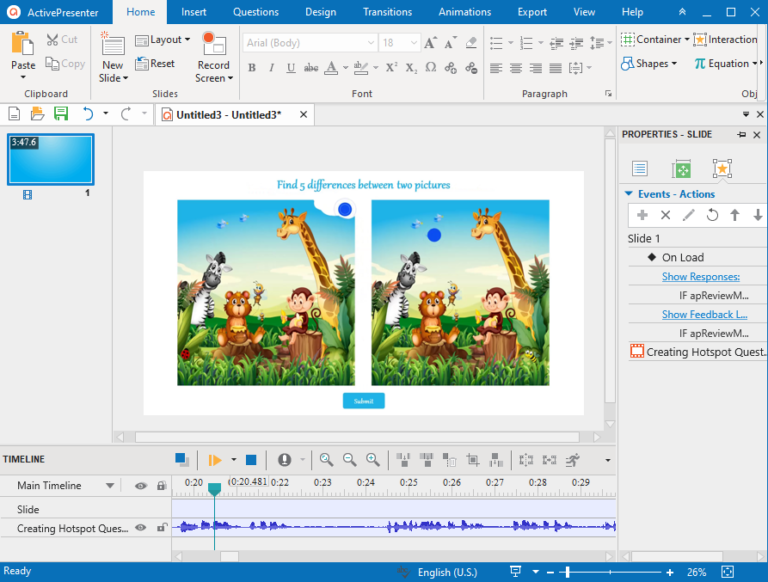This screenshot has width=768, height=582.
Task: Switch to the Questions ribbon tab
Action: pyautogui.click(x=256, y=12)
